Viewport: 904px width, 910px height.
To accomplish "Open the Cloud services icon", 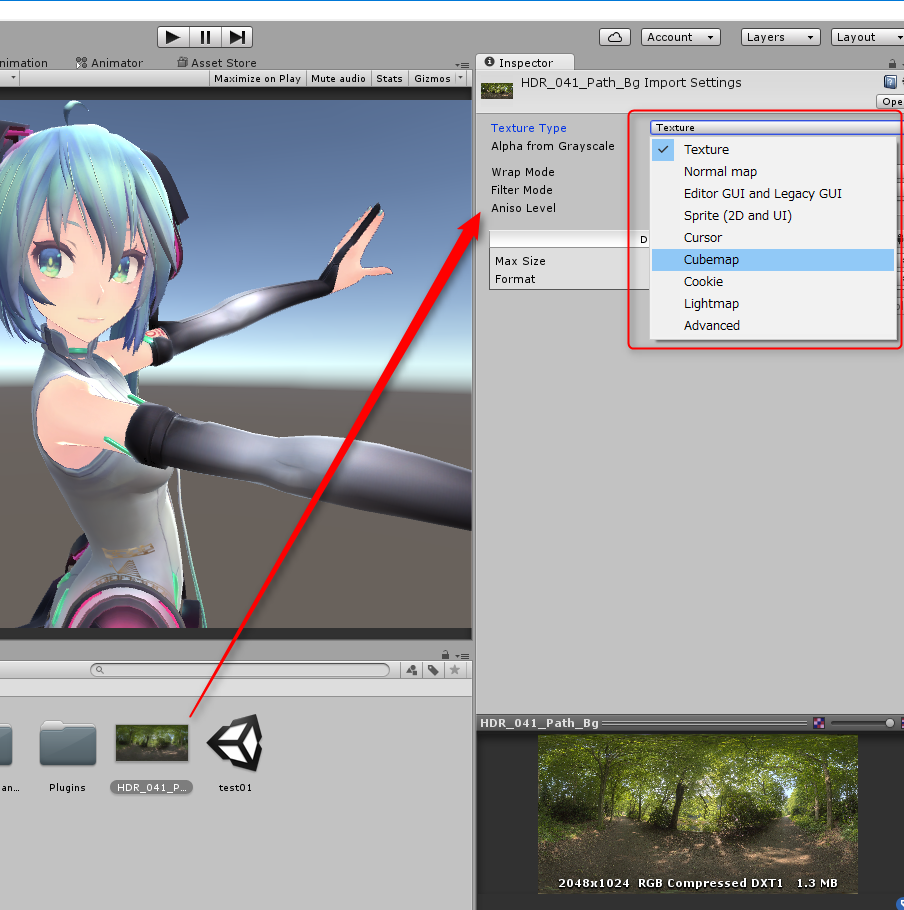I will (614, 37).
